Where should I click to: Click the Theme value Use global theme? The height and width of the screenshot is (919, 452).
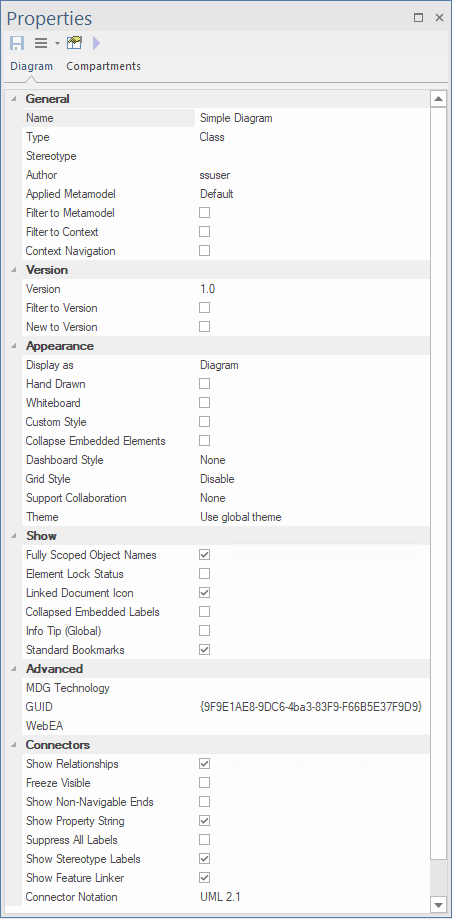[x=241, y=517]
